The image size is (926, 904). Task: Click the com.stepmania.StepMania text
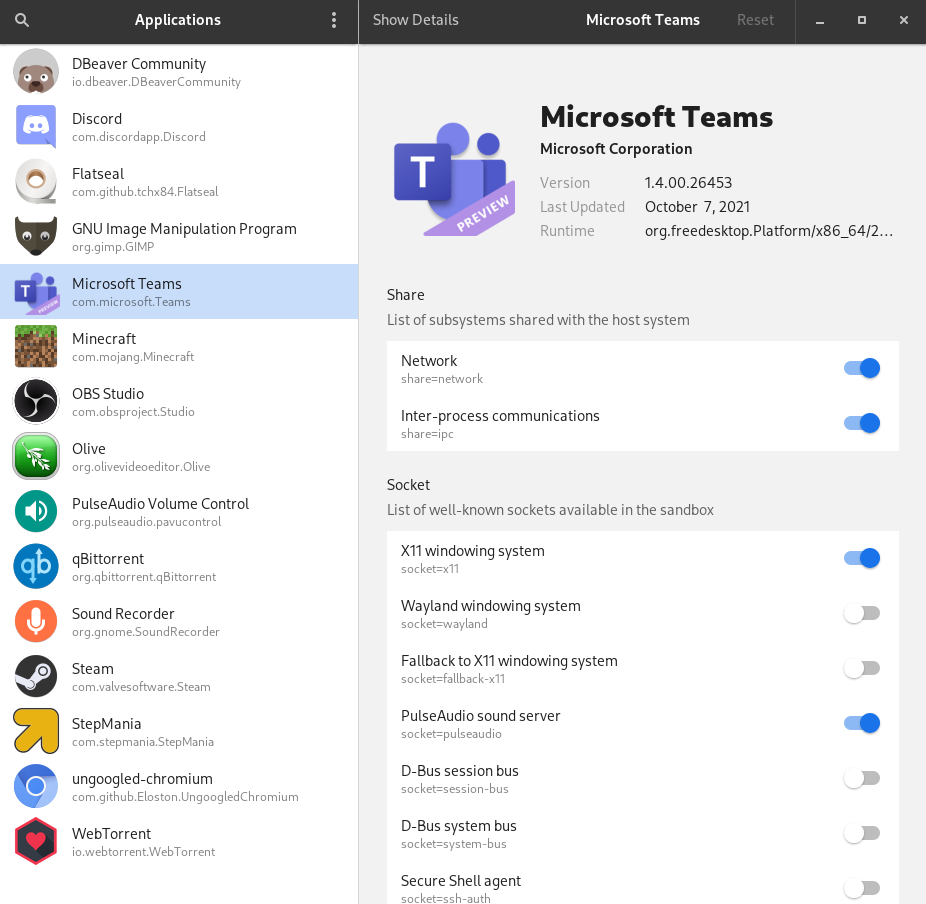pyautogui.click(x=143, y=742)
